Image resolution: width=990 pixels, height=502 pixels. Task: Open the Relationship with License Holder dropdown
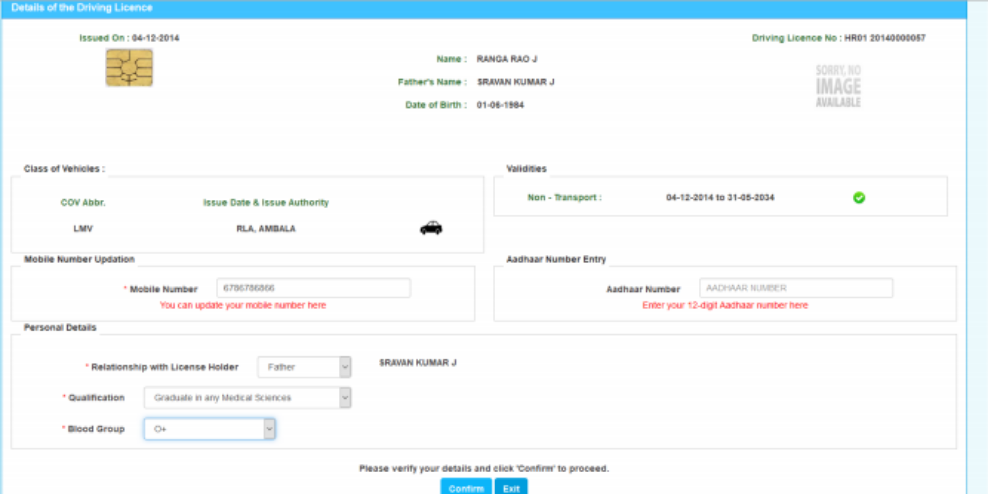(x=304, y=367)
